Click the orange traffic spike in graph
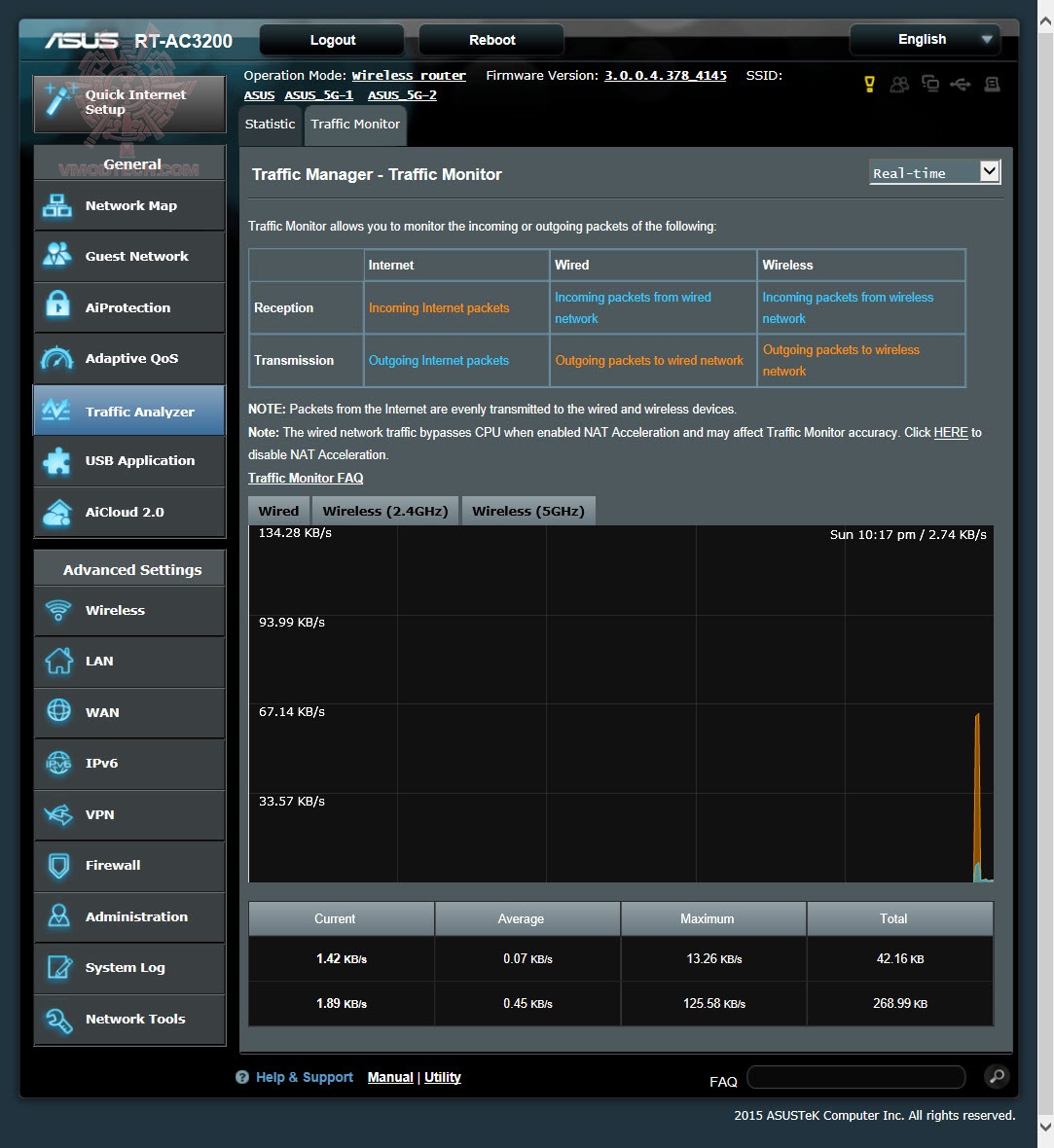 977,798
